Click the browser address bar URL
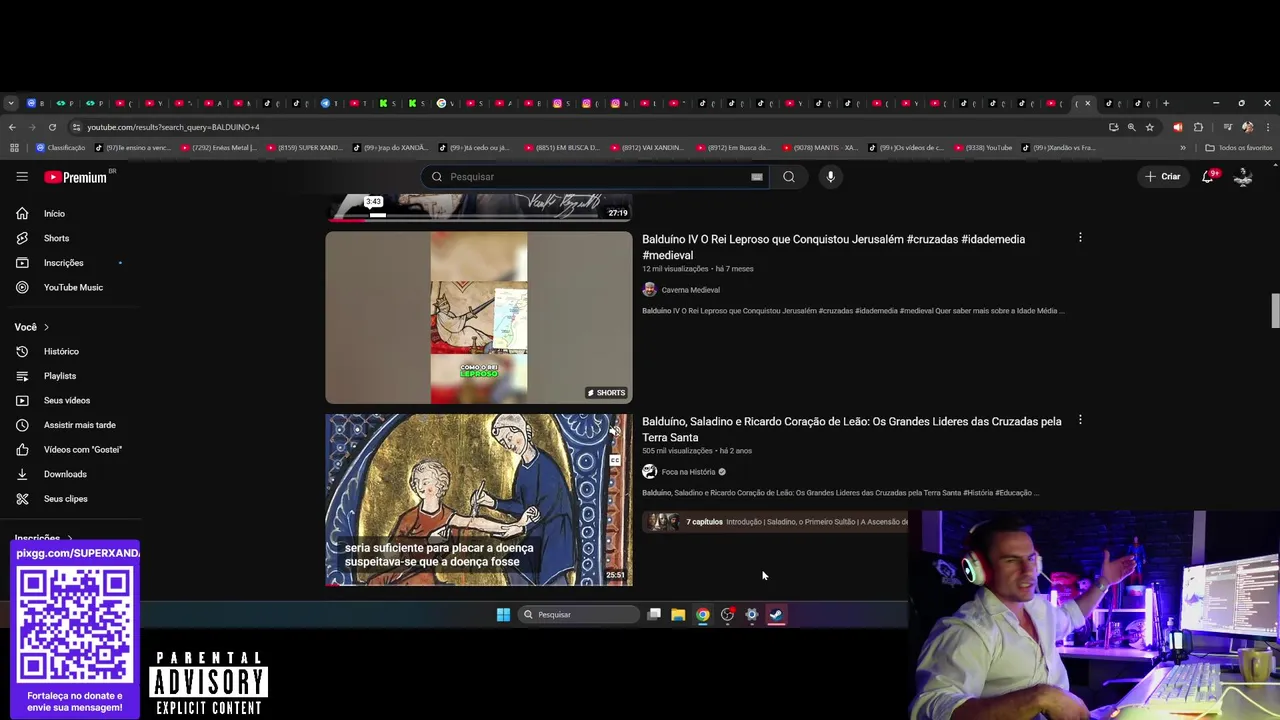 tap(173, 127)
